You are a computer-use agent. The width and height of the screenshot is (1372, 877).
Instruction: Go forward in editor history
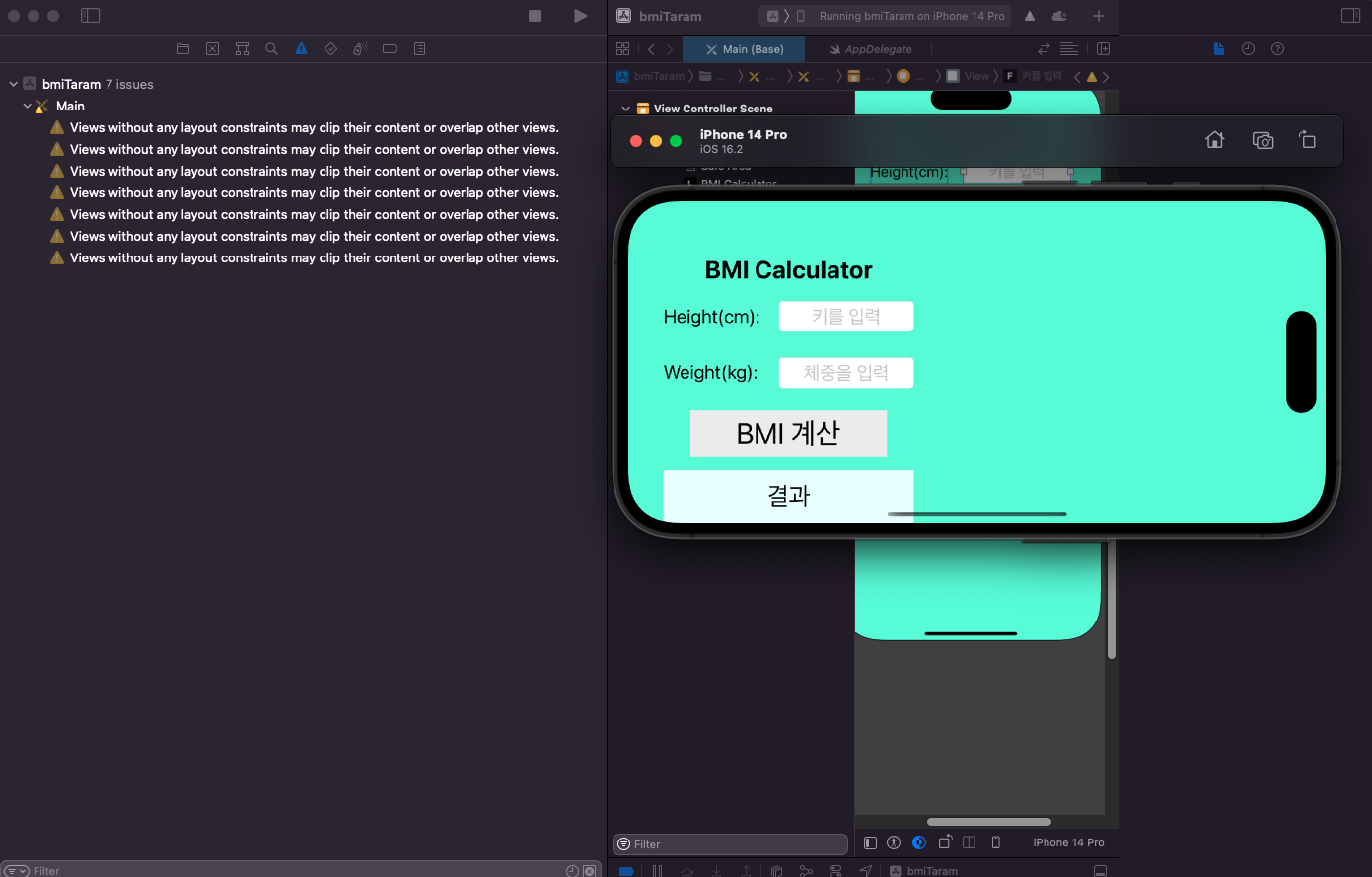tap(670, 49)
